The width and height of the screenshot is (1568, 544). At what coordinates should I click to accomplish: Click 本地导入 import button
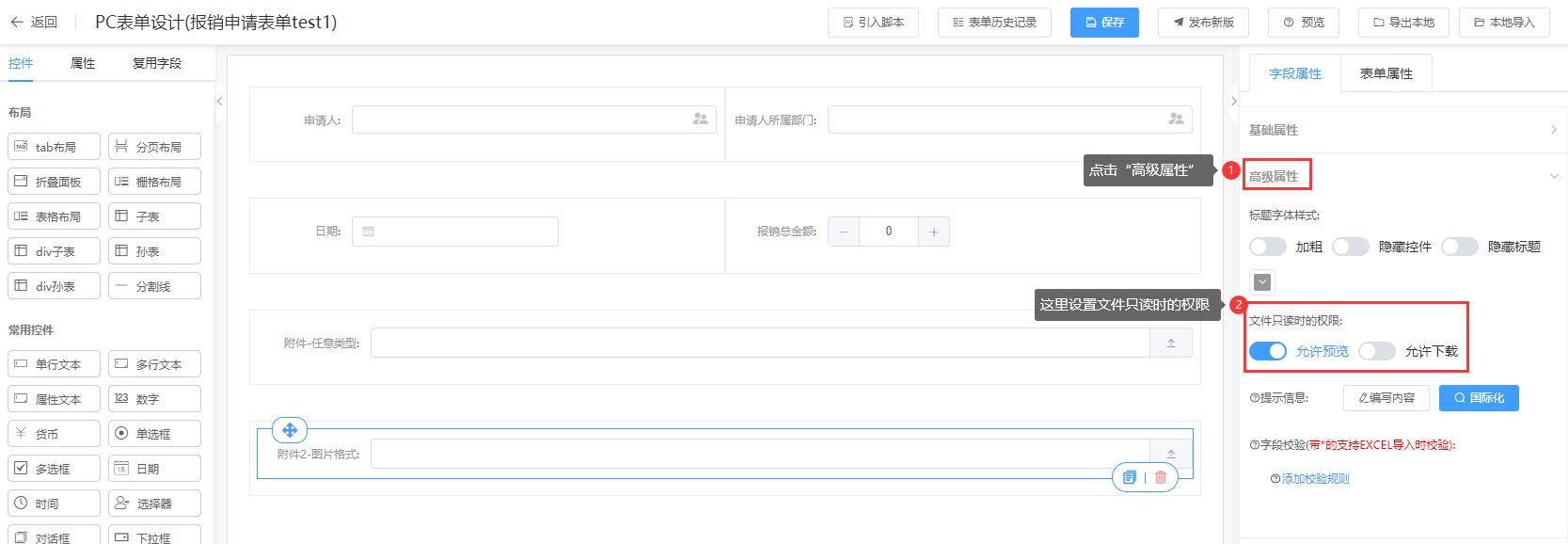(1504, 23)
